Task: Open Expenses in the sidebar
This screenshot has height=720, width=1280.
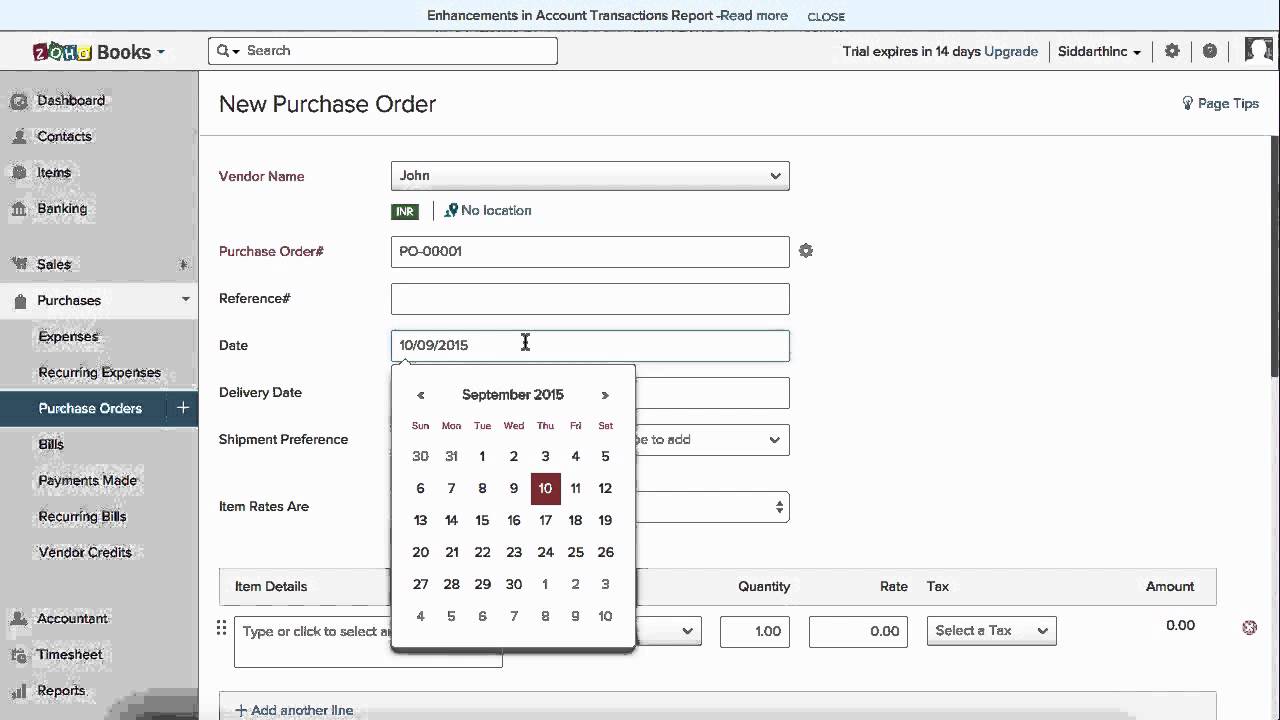Action: (68, 337)
